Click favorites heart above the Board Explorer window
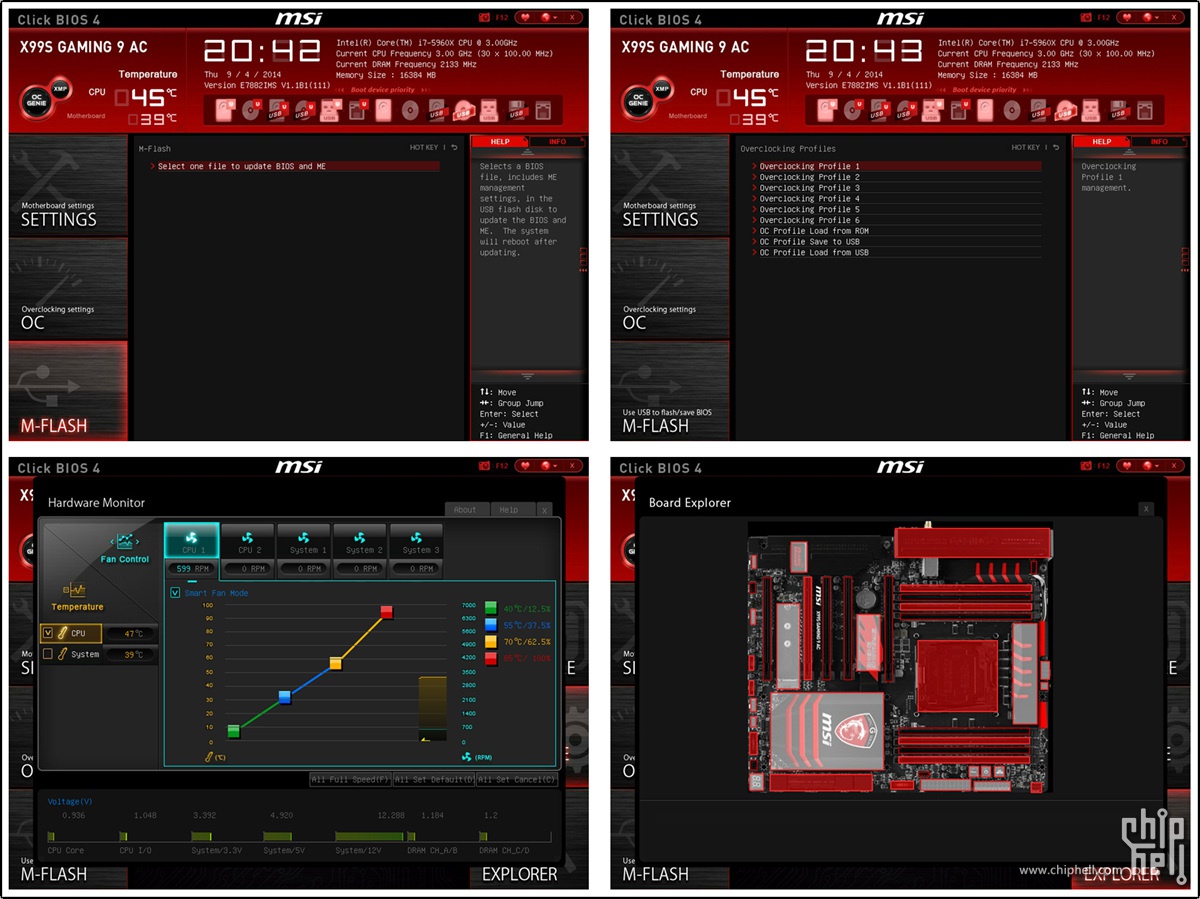Viewport: 1200px width, 899px height. (x=1129, y=467)
